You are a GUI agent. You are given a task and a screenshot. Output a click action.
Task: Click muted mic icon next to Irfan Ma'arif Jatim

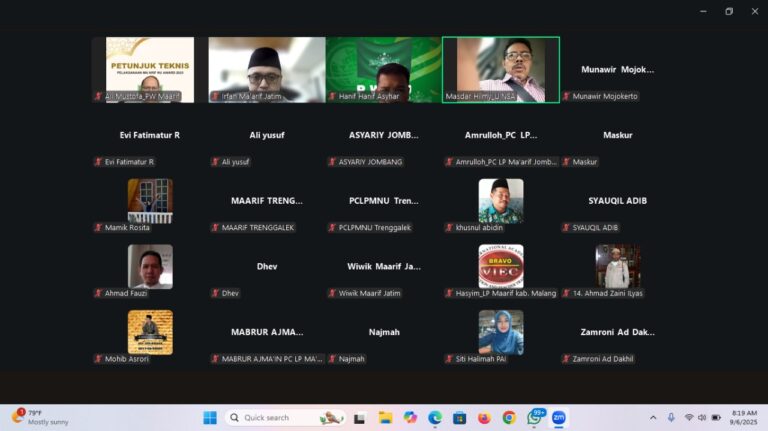215,96
